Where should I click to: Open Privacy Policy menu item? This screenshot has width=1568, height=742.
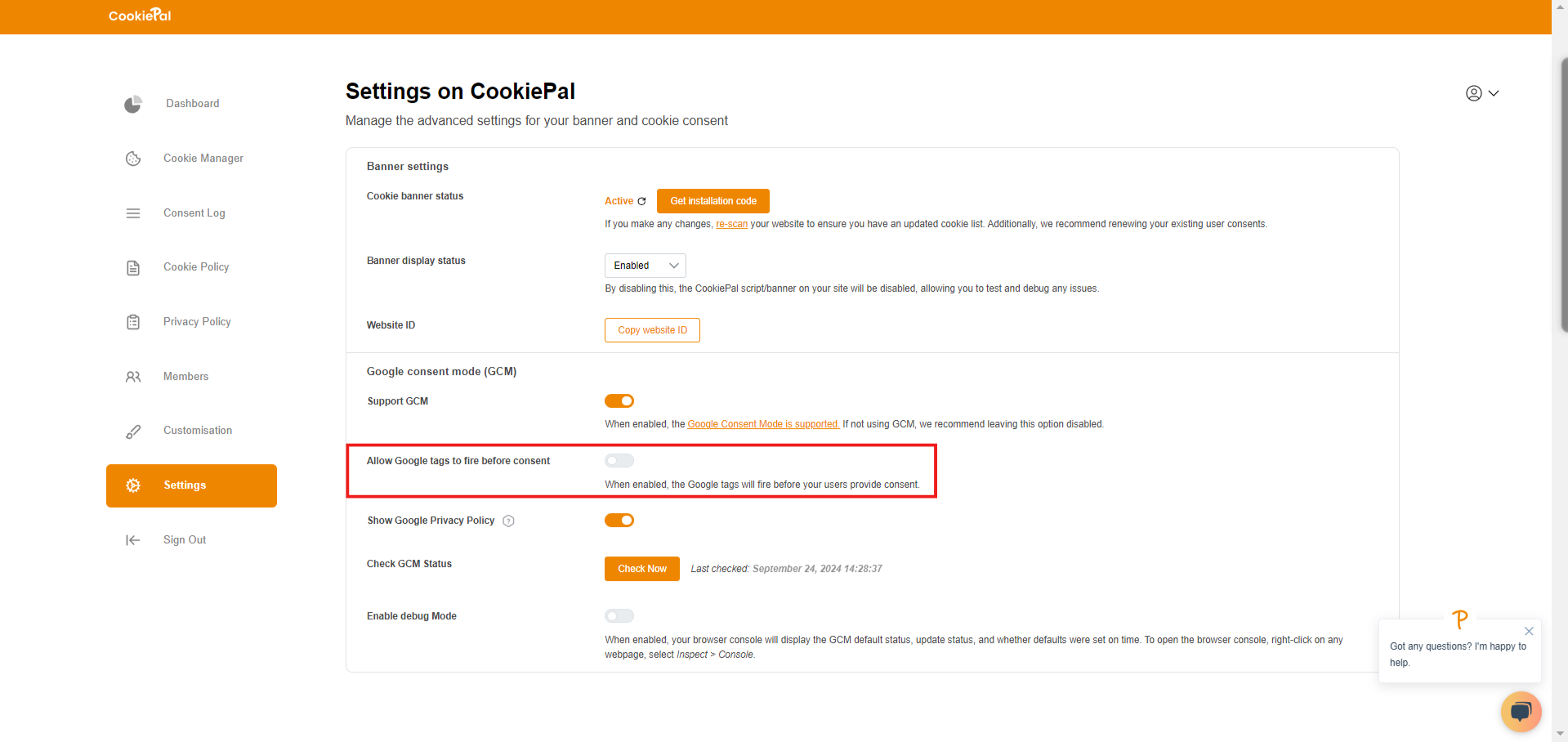[x=192, y=322]
